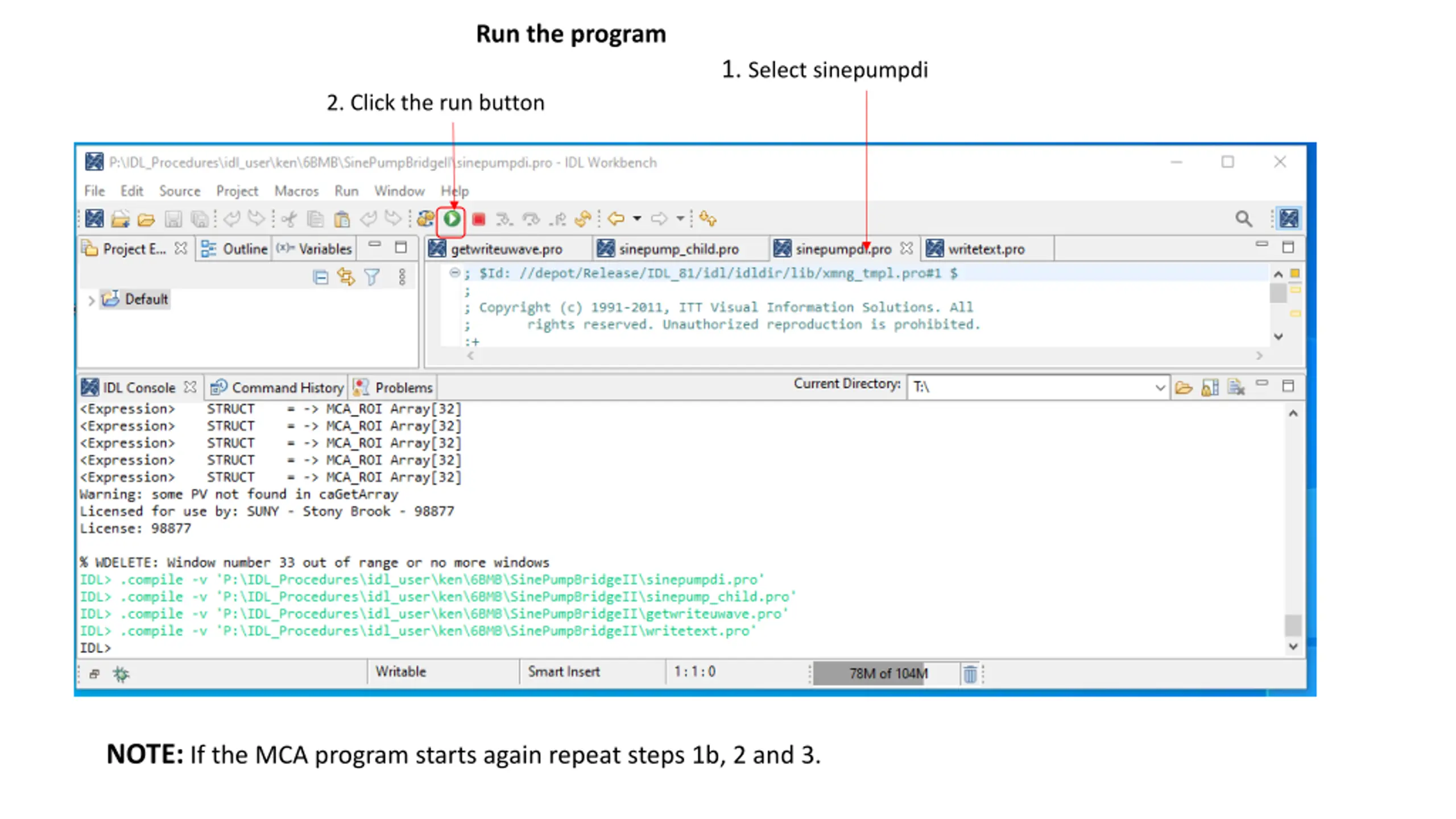1456x819 pixels.
Task: Close the IDL Console tab
Action: [191, 387]
